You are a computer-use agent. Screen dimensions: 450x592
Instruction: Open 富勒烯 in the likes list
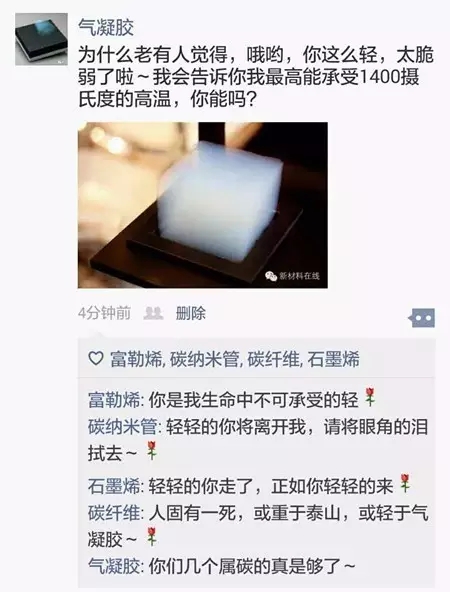click(136, 359)
